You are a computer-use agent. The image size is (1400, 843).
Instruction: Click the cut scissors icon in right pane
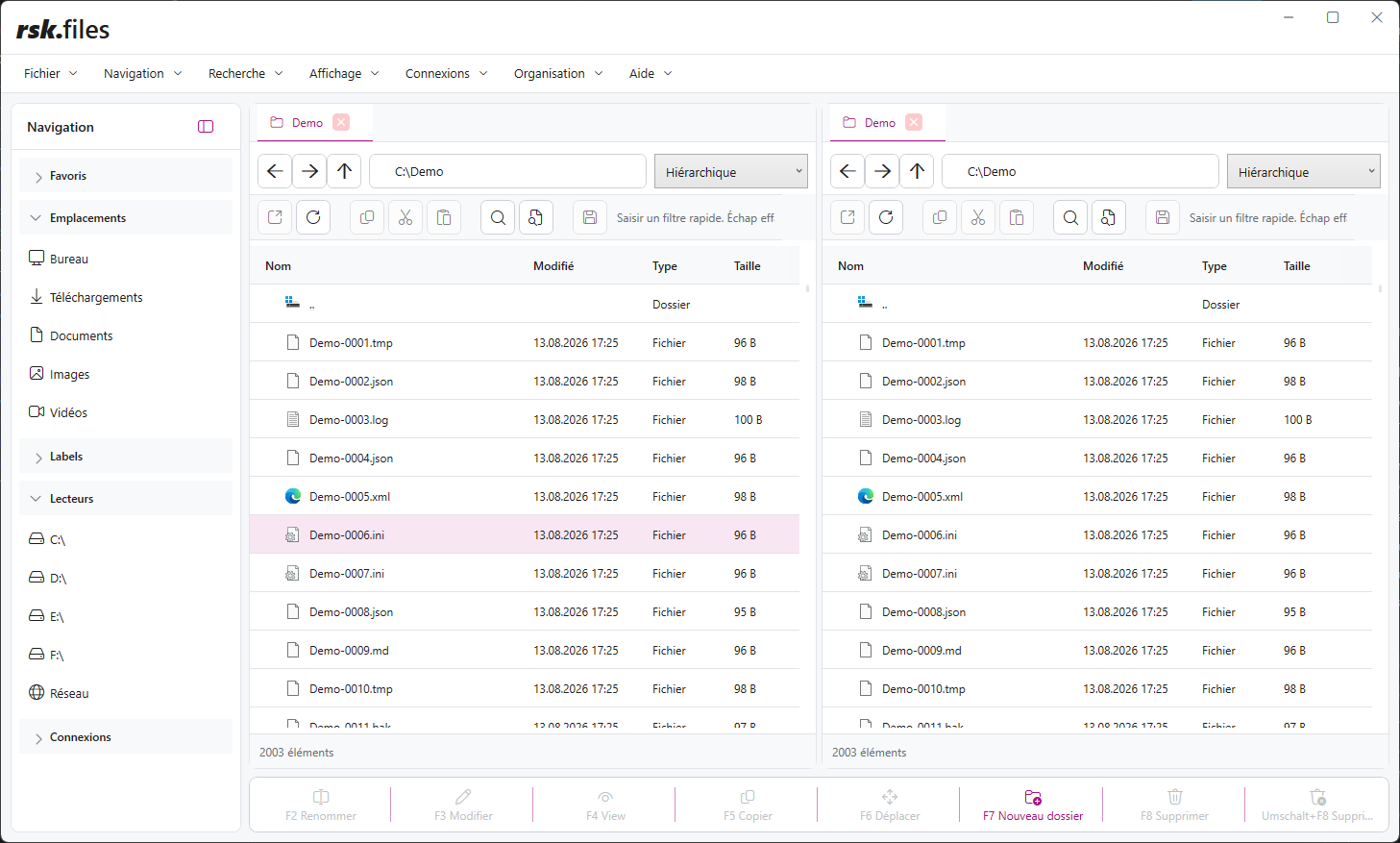978,217
